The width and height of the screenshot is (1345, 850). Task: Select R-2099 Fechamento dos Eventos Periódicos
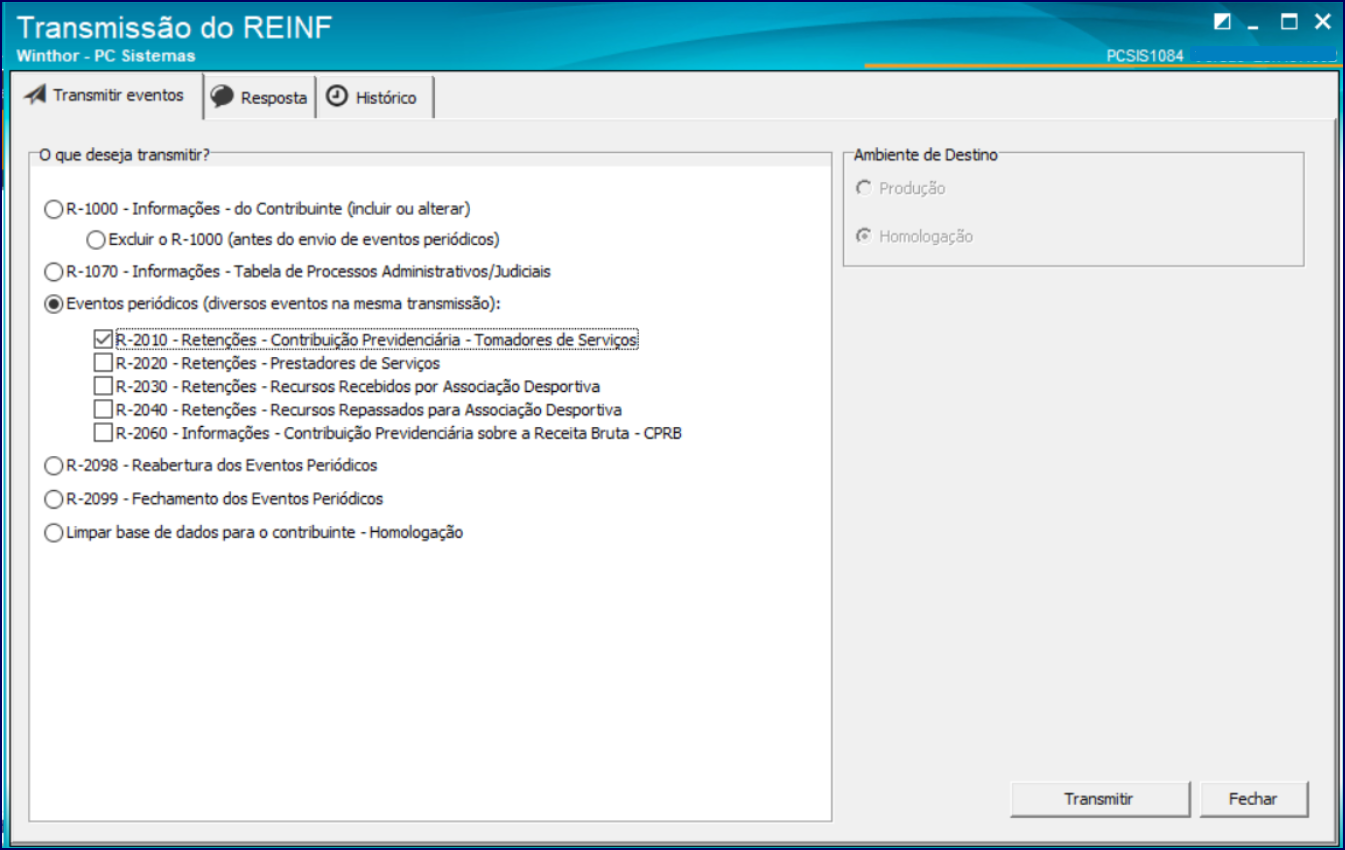(x=53, y=499)
